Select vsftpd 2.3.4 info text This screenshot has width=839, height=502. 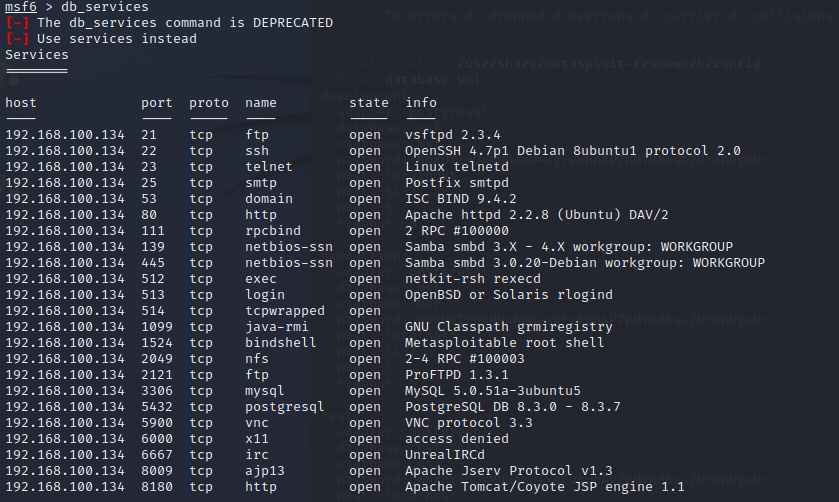pos(453,135)
